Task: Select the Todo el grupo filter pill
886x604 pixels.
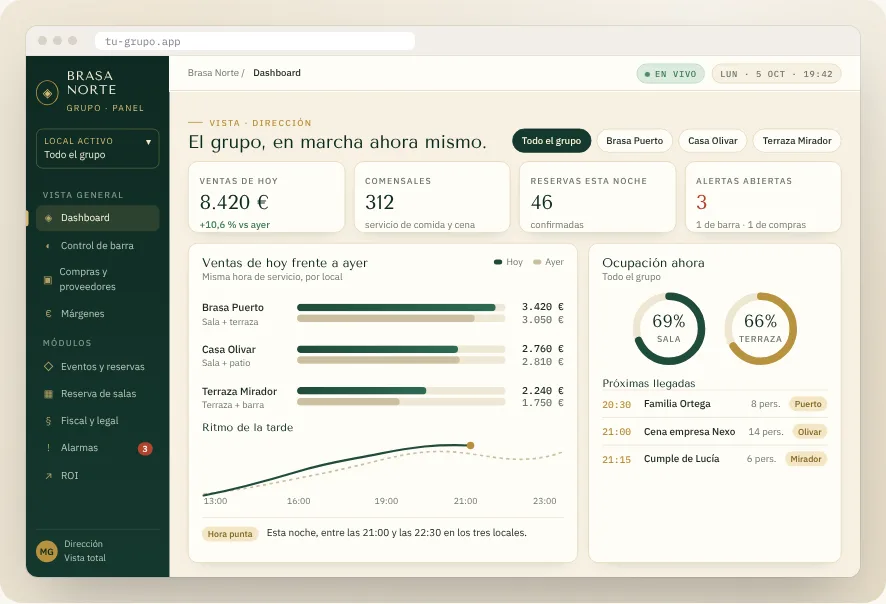Action: coord(551,141)
